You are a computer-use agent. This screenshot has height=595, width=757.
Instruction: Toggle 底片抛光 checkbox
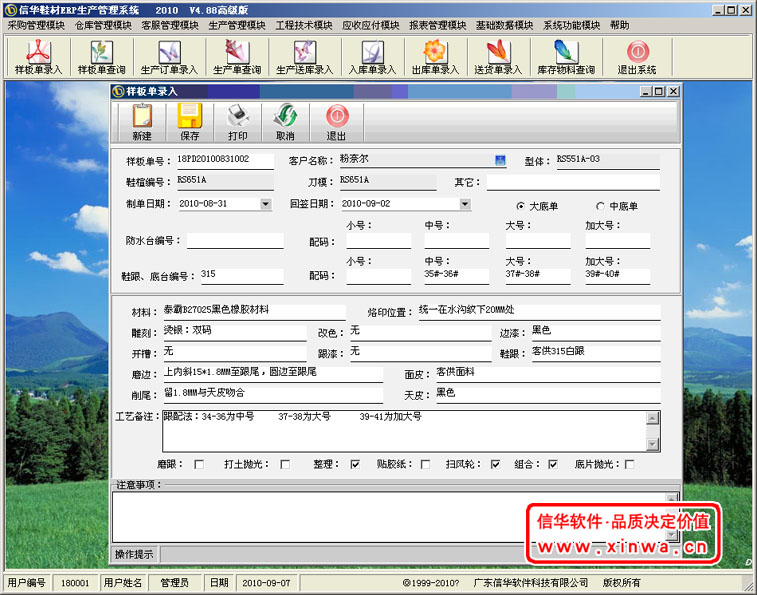(x=630, y=464)
